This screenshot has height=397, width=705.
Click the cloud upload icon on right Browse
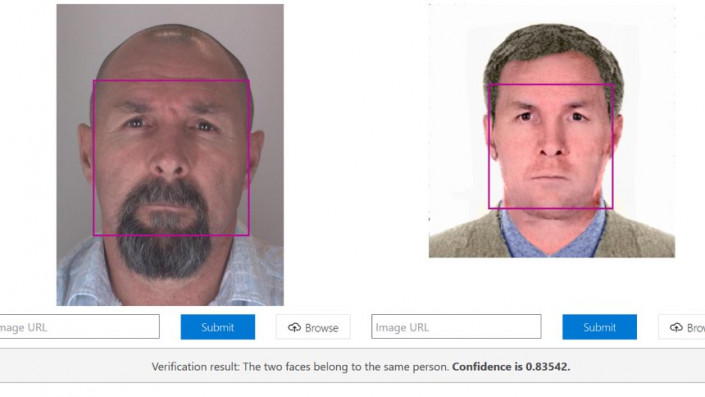click(676, 327)
